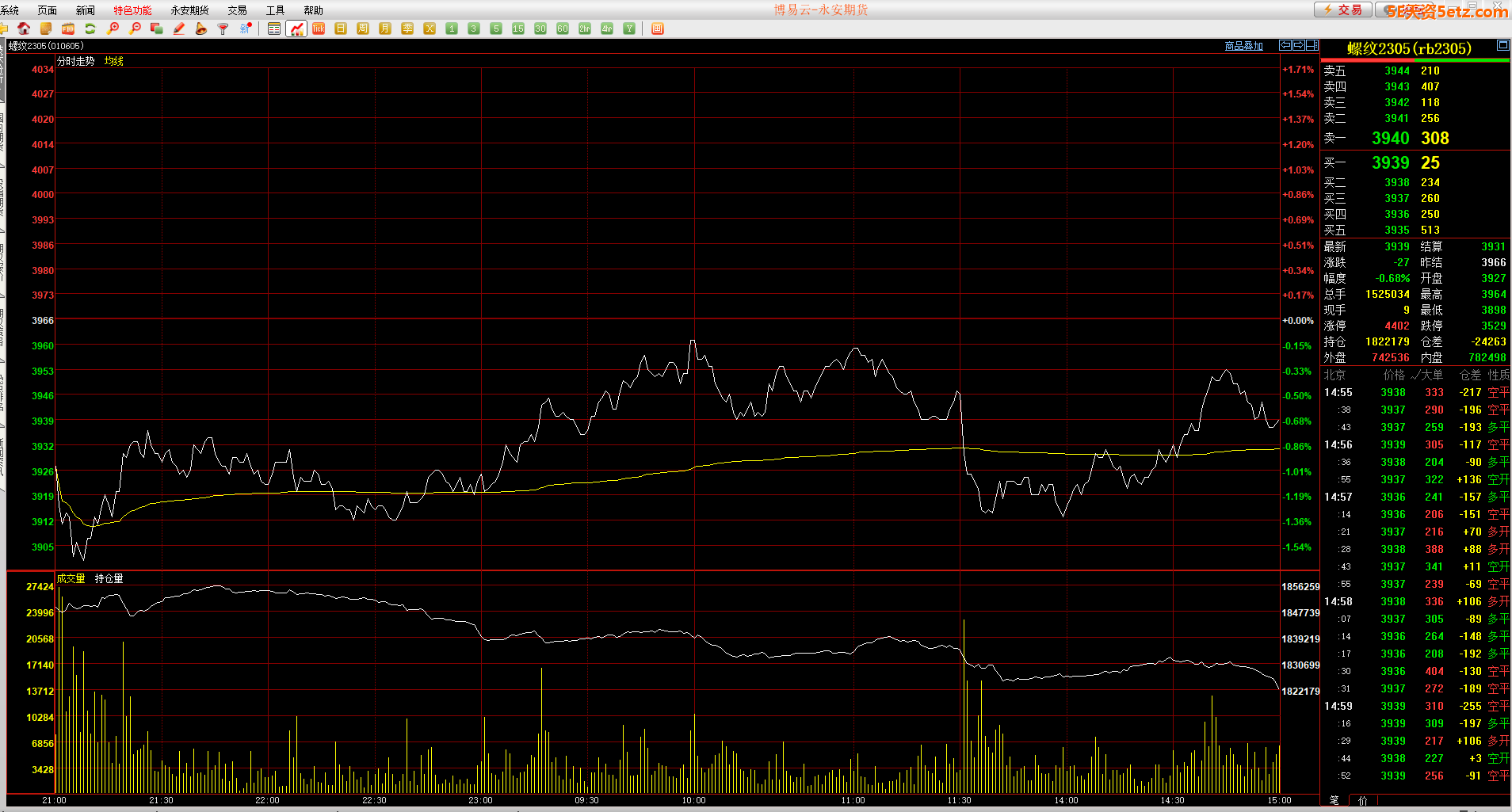Click the alarm bell alert icon
The width and height of the screenshot is (1512, 812).
click(201, 29)
